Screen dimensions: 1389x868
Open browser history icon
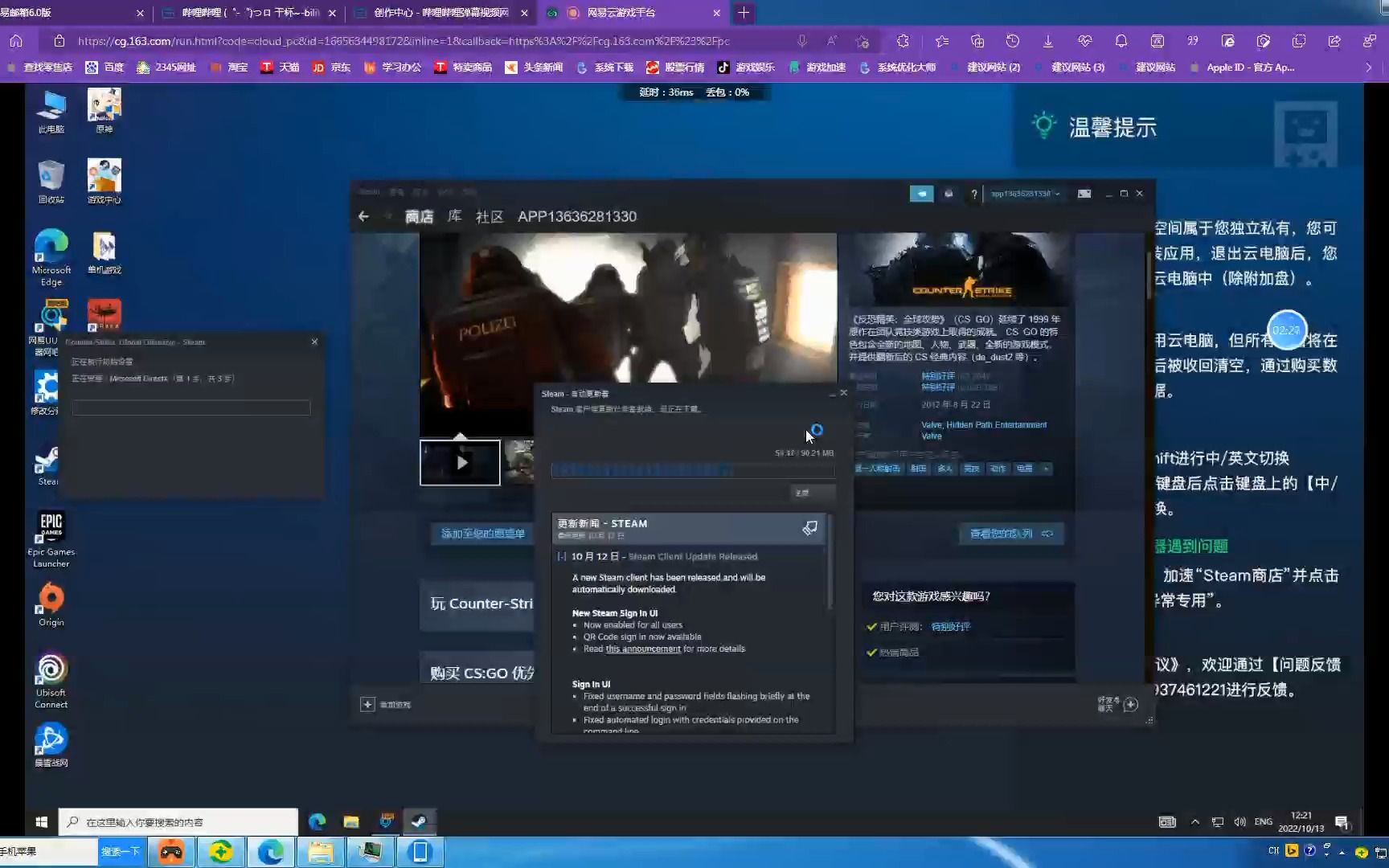click(x=1013, y=40)
